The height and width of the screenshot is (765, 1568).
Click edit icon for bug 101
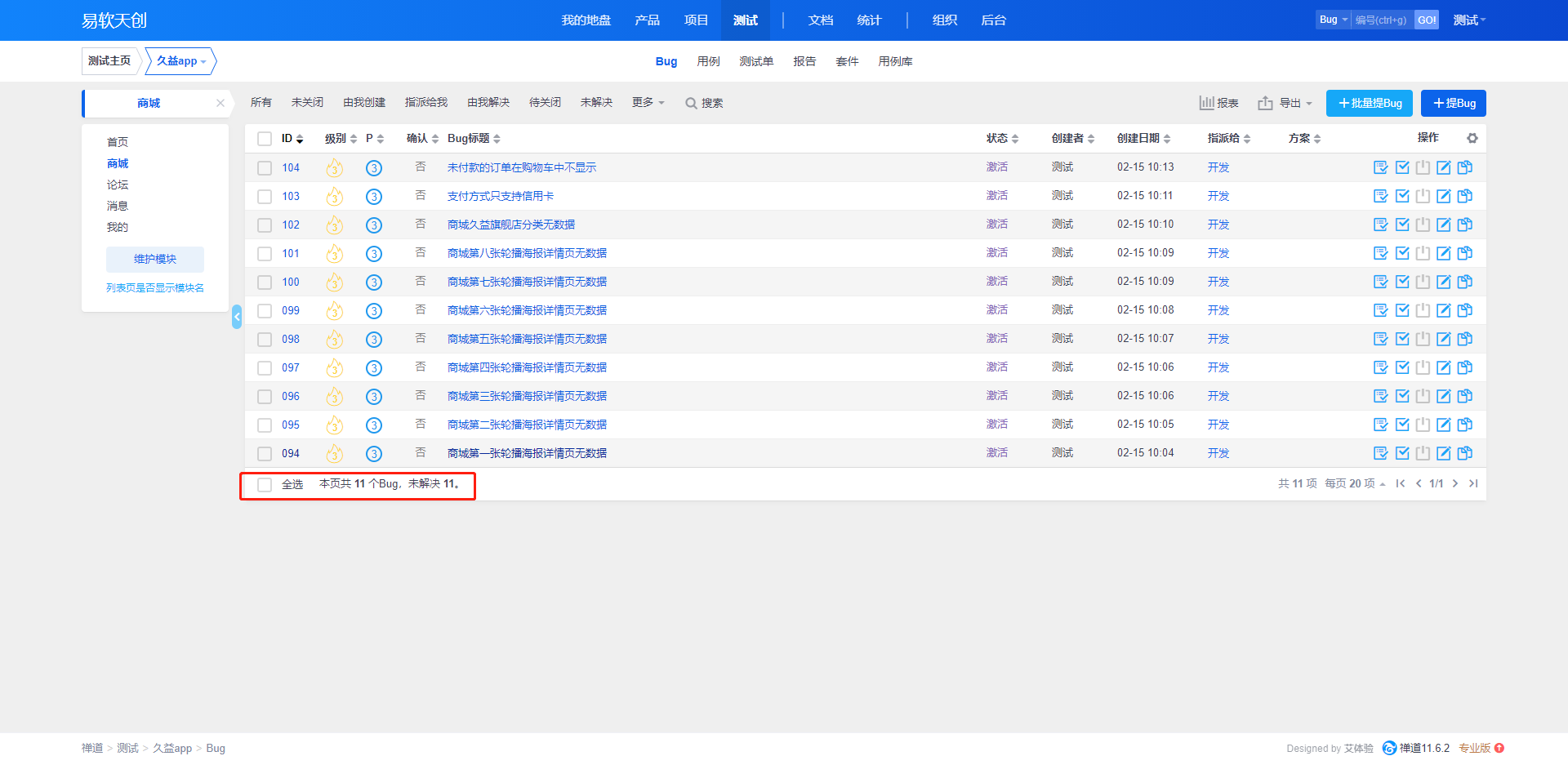(x=1444, y=253)
